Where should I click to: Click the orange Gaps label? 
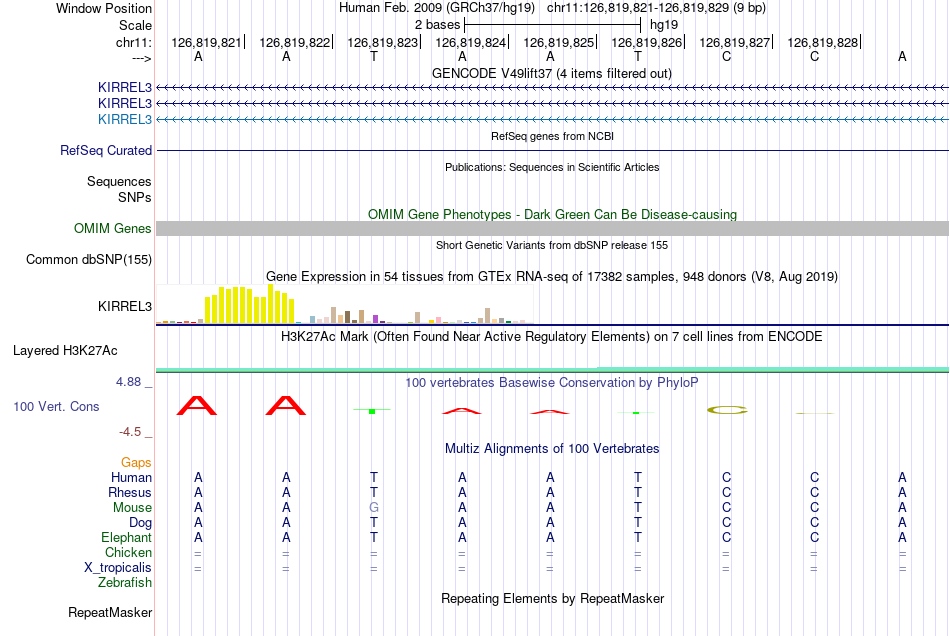pos(136,463)
